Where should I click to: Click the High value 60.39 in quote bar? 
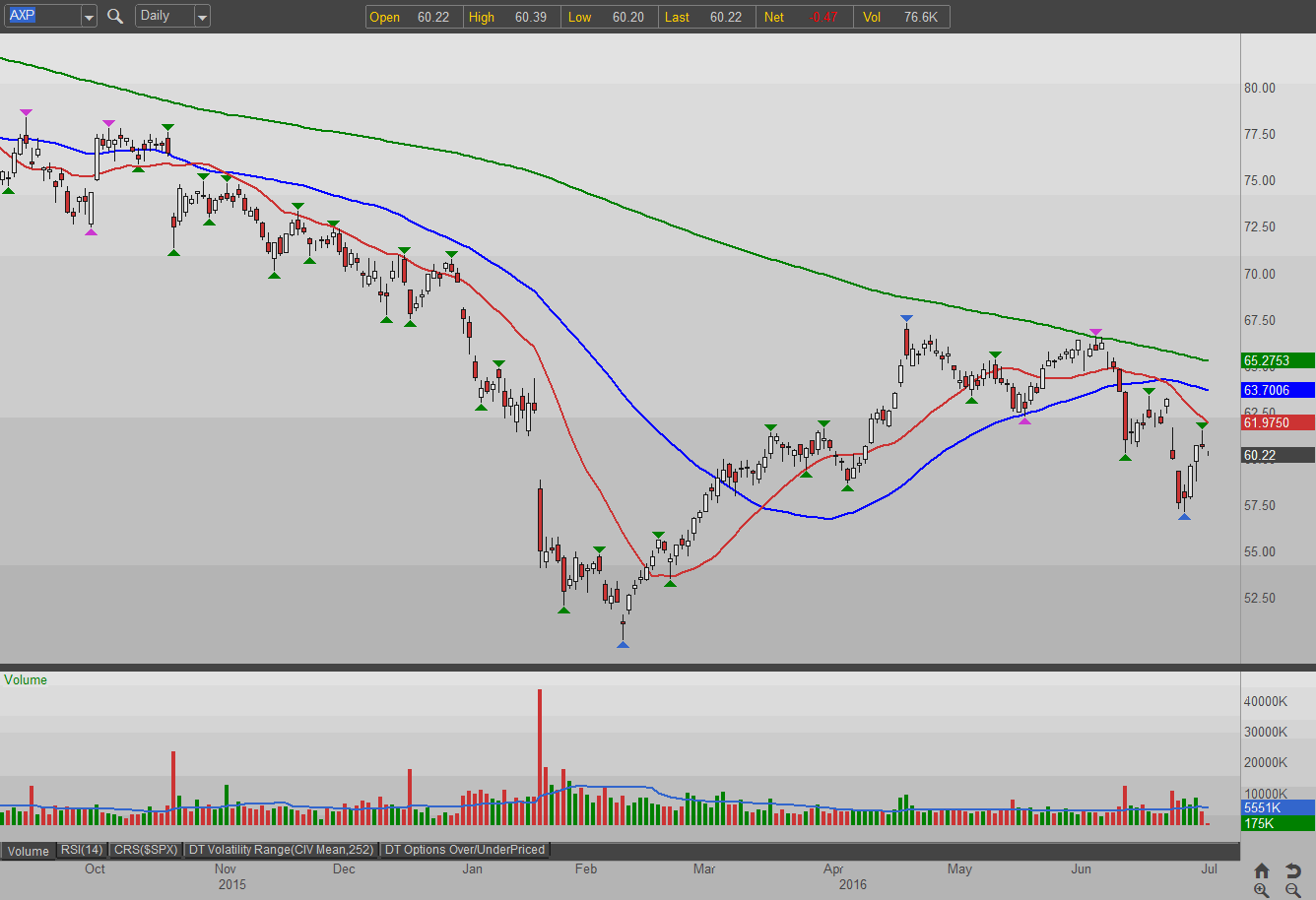[x=531, y=17]
